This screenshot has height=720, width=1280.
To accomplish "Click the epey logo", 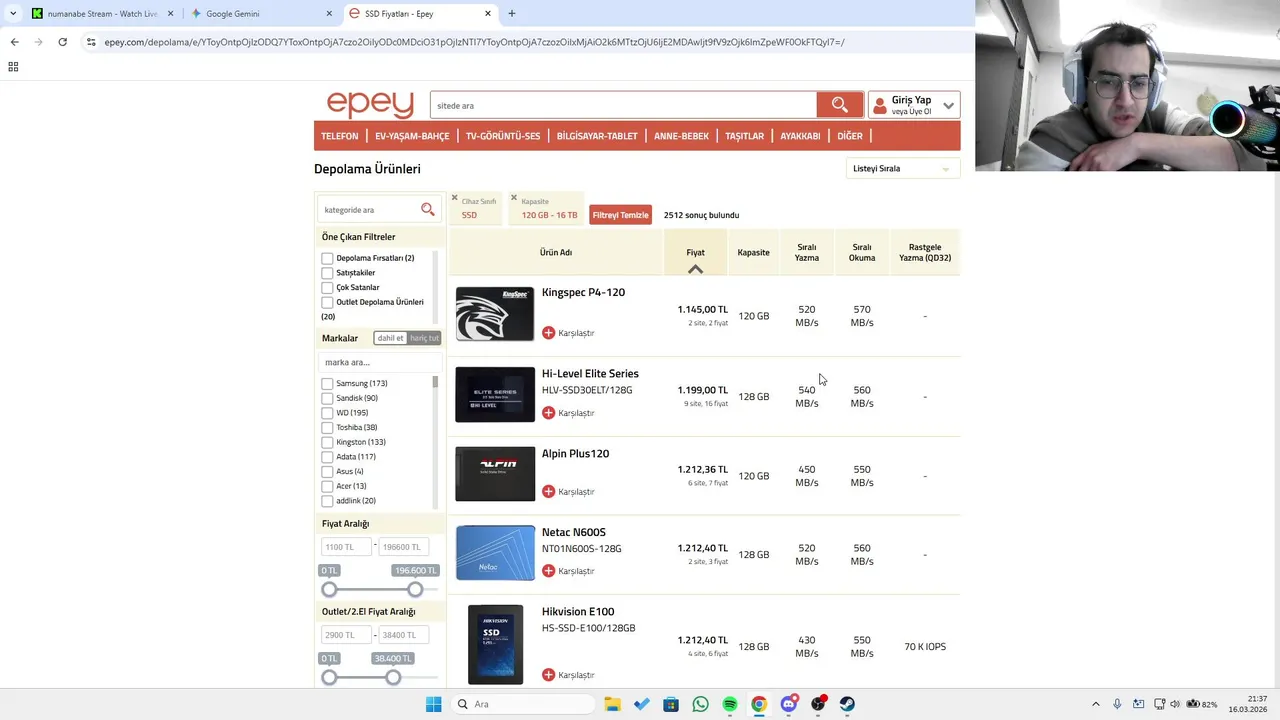I will 370,104.
